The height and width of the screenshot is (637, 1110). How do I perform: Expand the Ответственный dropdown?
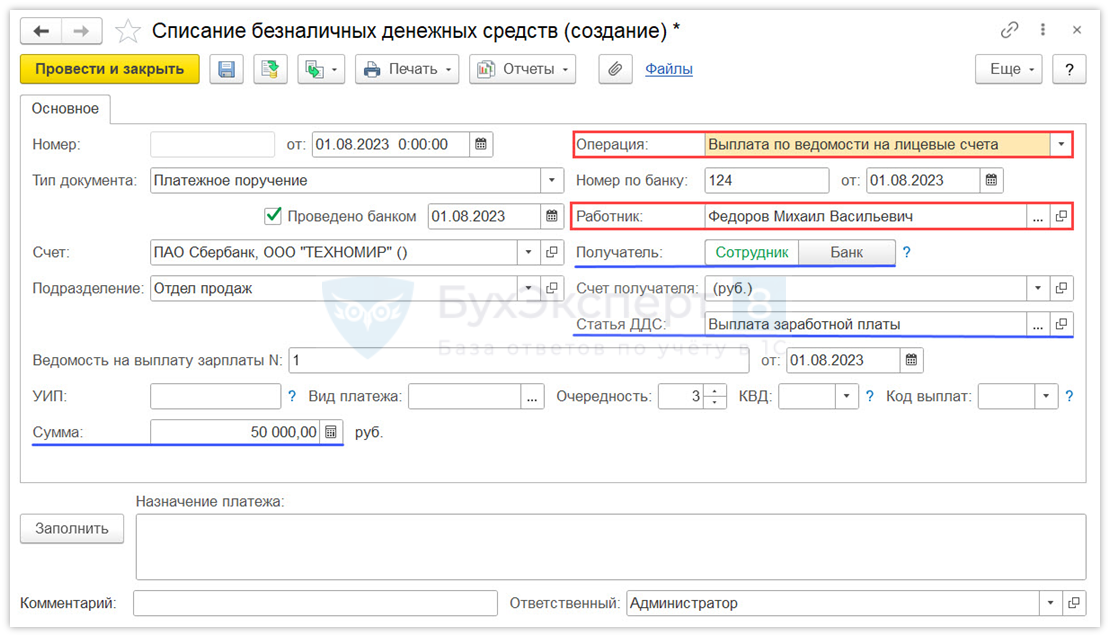(1051, 603)
